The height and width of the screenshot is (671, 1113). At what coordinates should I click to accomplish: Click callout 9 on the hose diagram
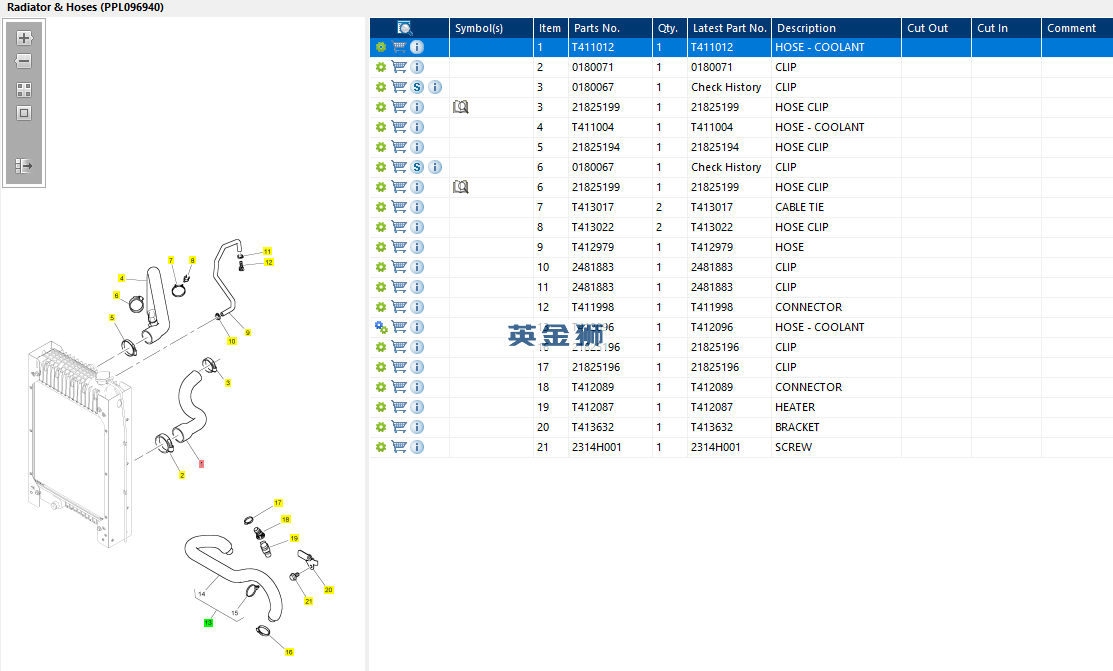(248, 332)
